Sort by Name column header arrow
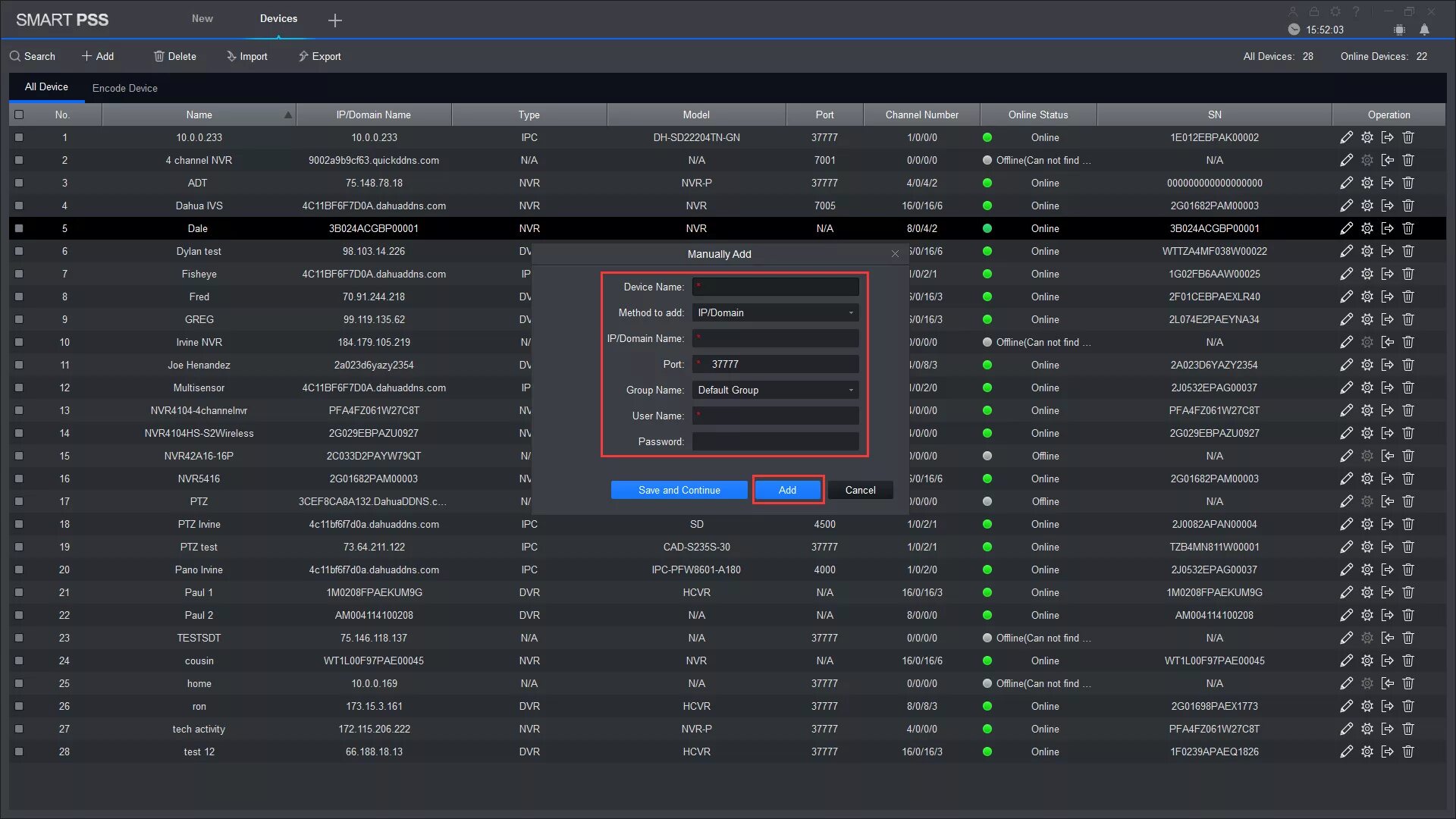 (x=287, y=115)
